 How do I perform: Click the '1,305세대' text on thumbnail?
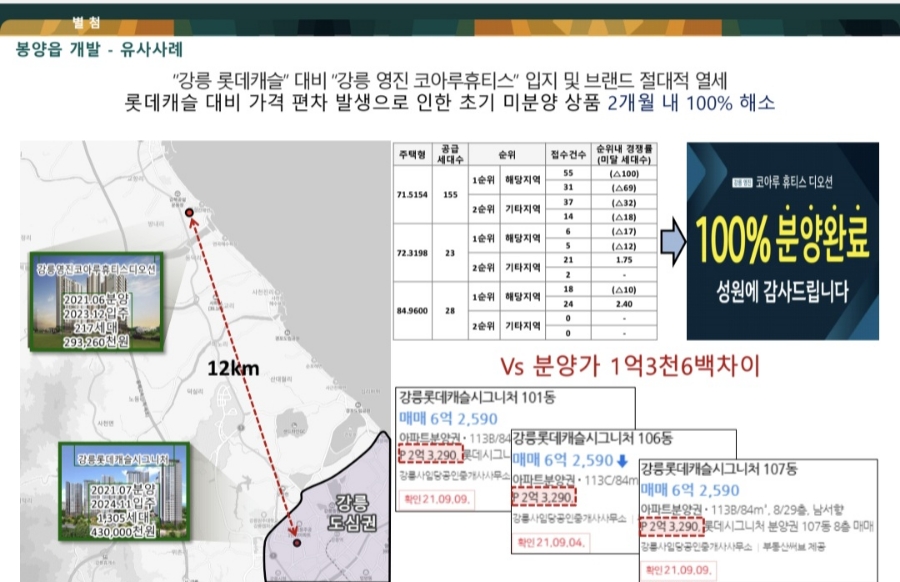[x=123, y=518]
